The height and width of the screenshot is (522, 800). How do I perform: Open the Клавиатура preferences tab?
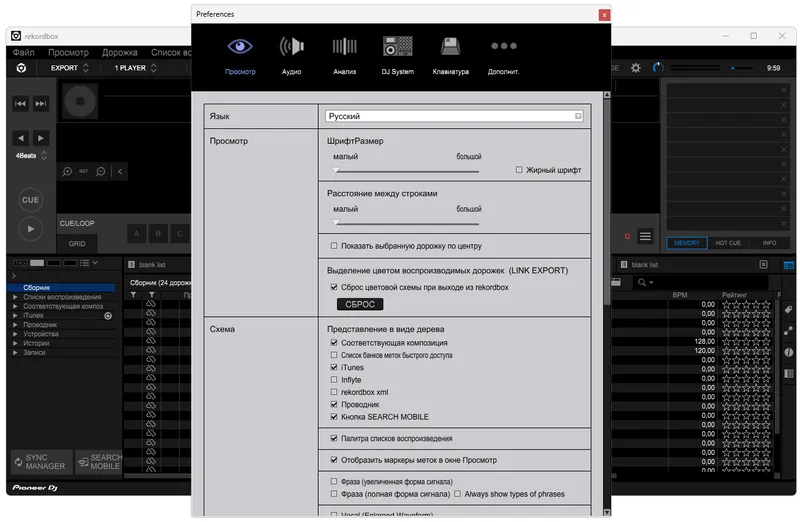[x=451, y=56]
